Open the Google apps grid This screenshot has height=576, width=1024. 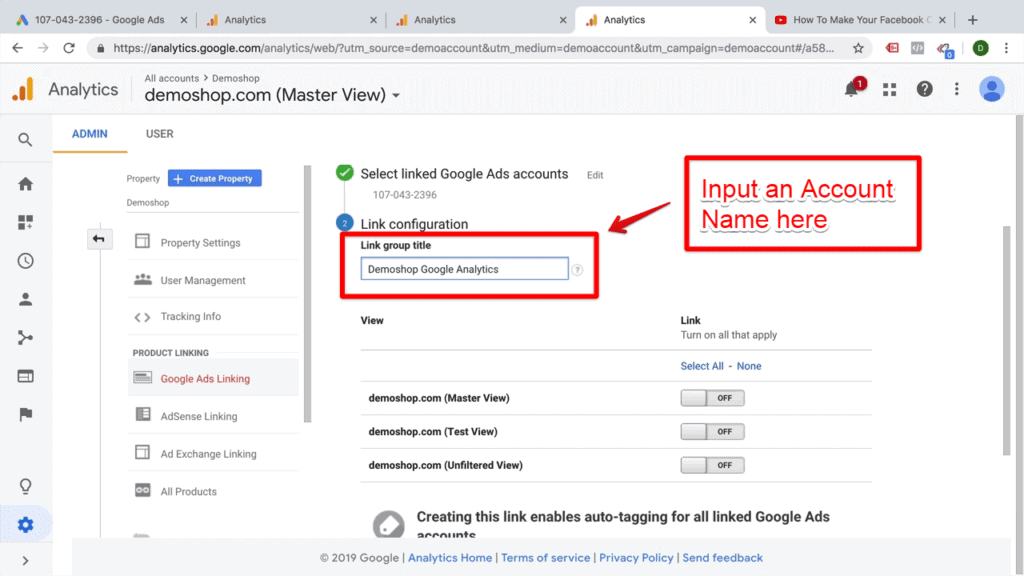[x=889, y=89]
